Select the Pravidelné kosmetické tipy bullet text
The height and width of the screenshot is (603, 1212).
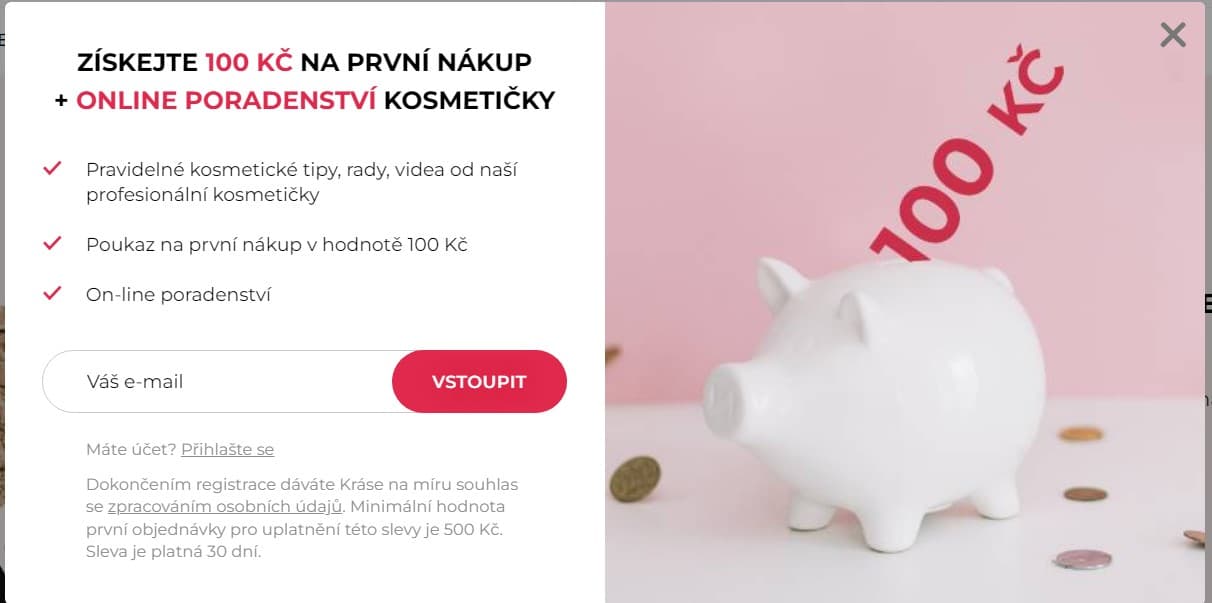tap(301, 182)
